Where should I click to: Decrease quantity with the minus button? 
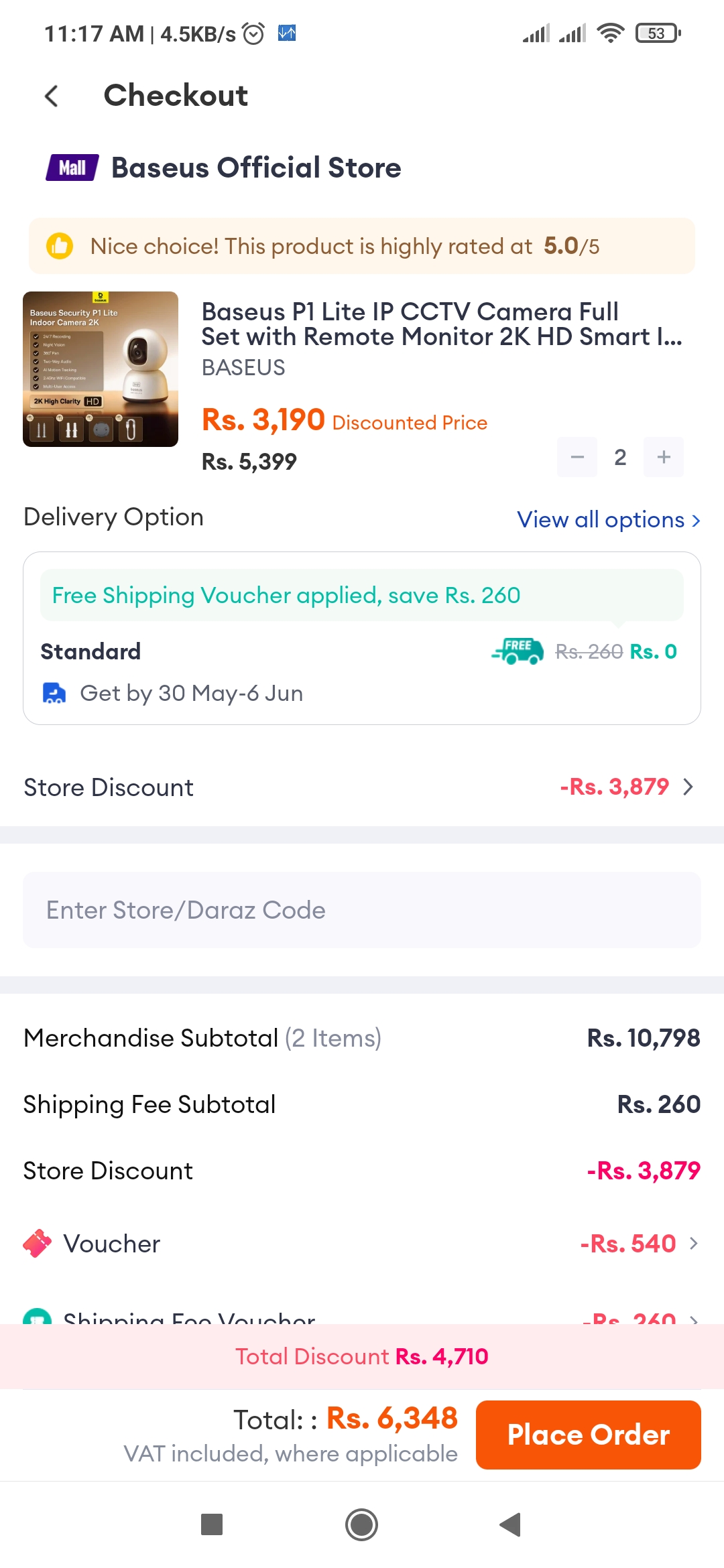click(577, 457)
